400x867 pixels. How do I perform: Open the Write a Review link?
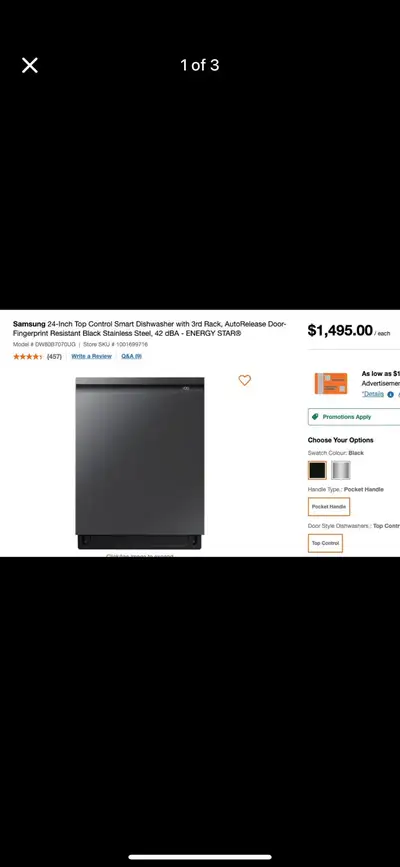point(91,357)
